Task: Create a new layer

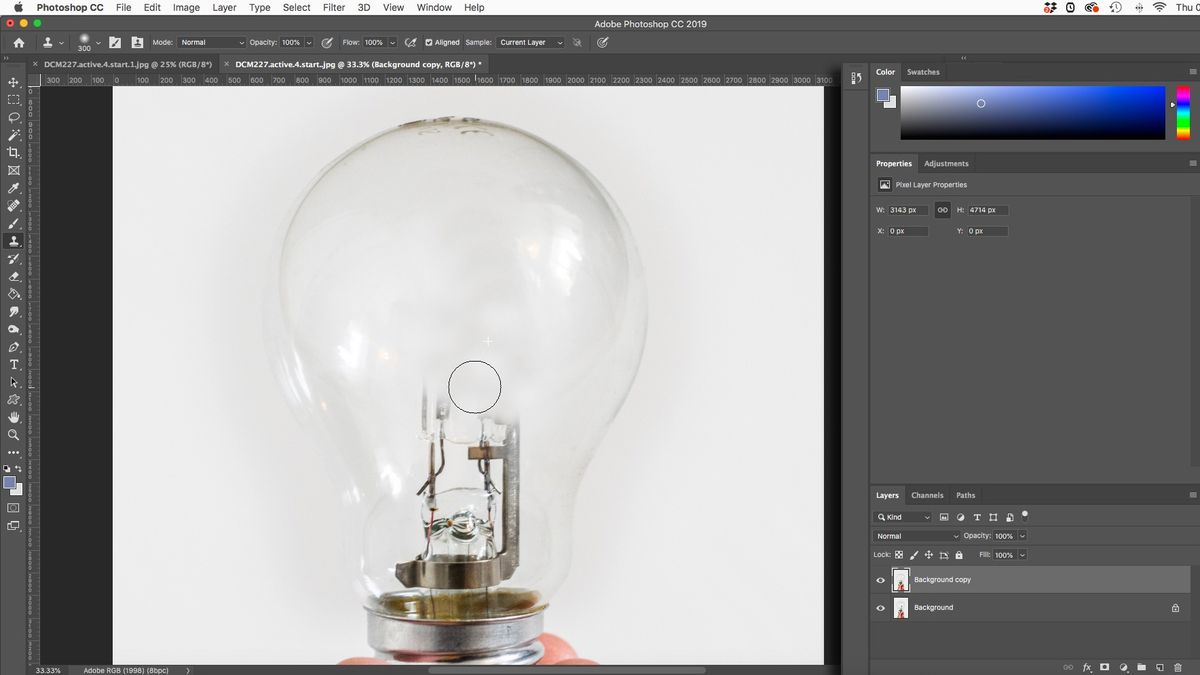Action: [x=1158, y=667]
